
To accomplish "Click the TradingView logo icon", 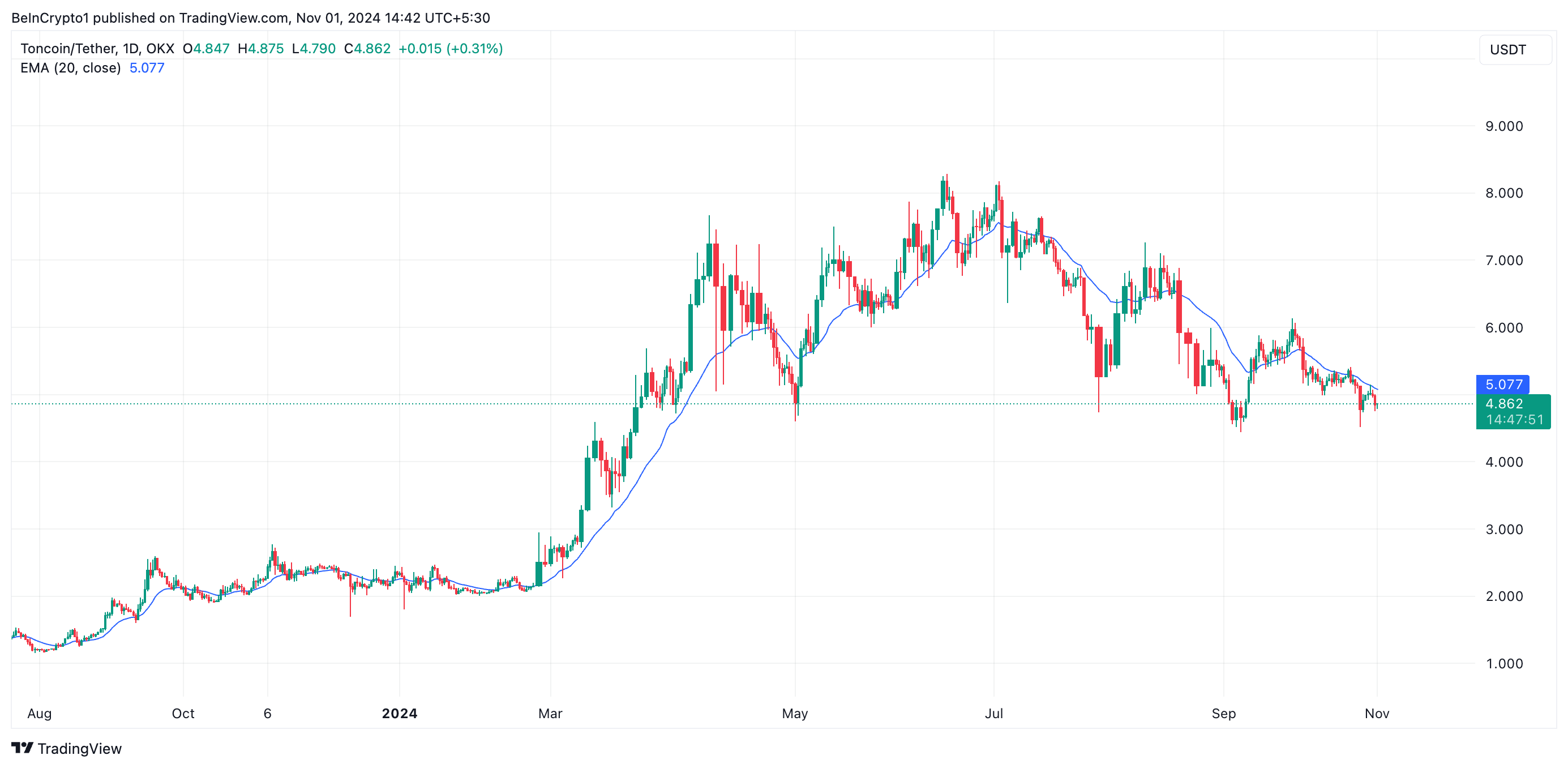I will pyautogui.click(x=22, y=747).
